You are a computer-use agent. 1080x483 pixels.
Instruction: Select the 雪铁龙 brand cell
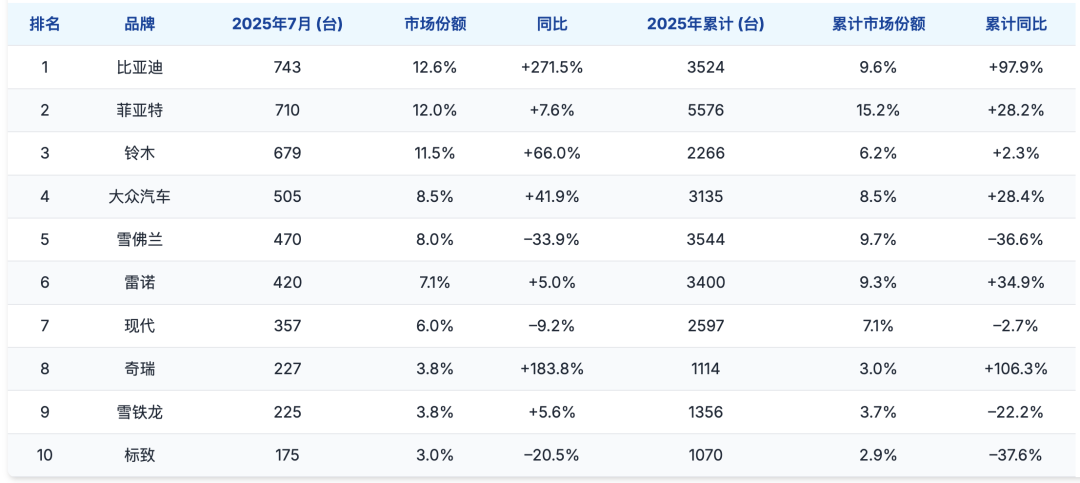coord(139,412)
